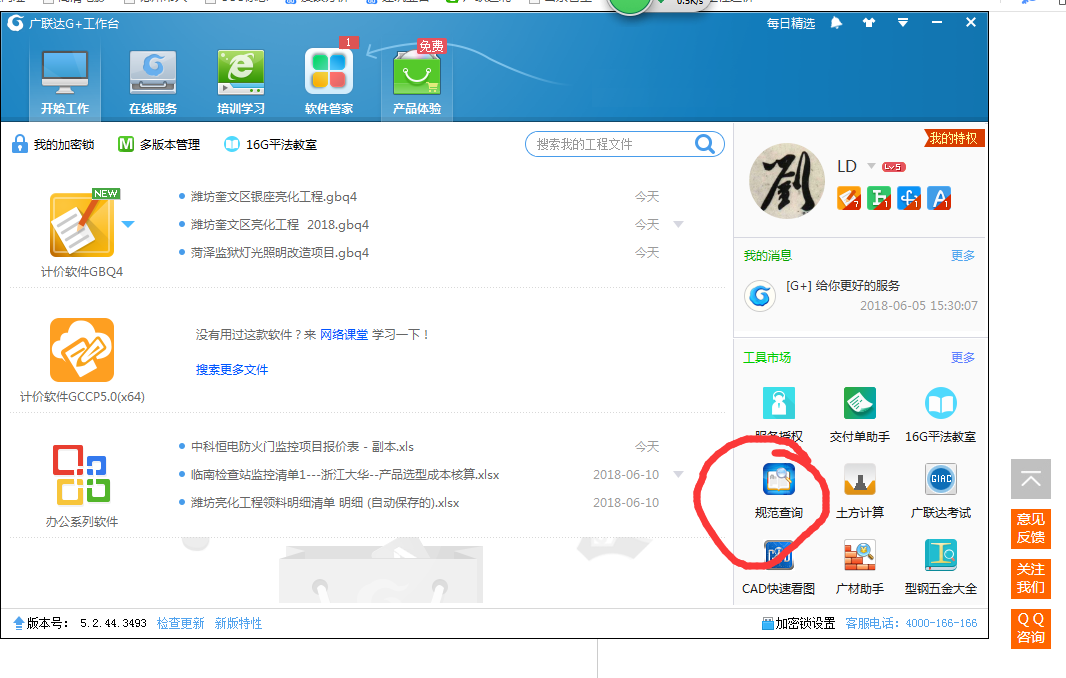Screen dimensions: 1066x678
Task: Open 潍坊亮化工程领料明细清单 xlsx file
Action: 325,503
